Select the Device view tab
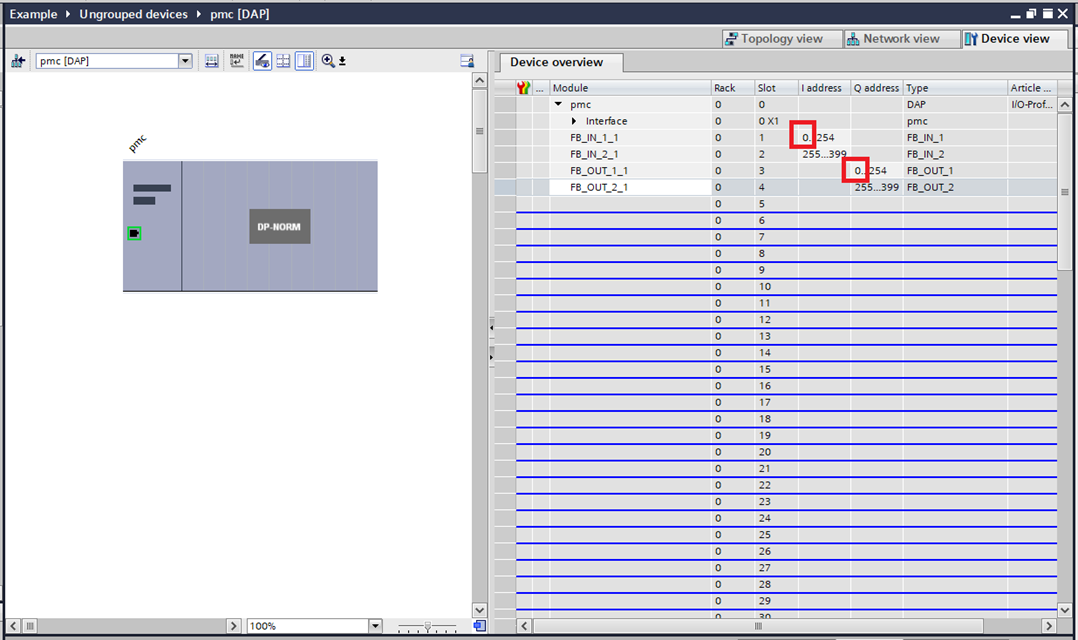The image size is (1078, 640). (x=1007, y=39)
